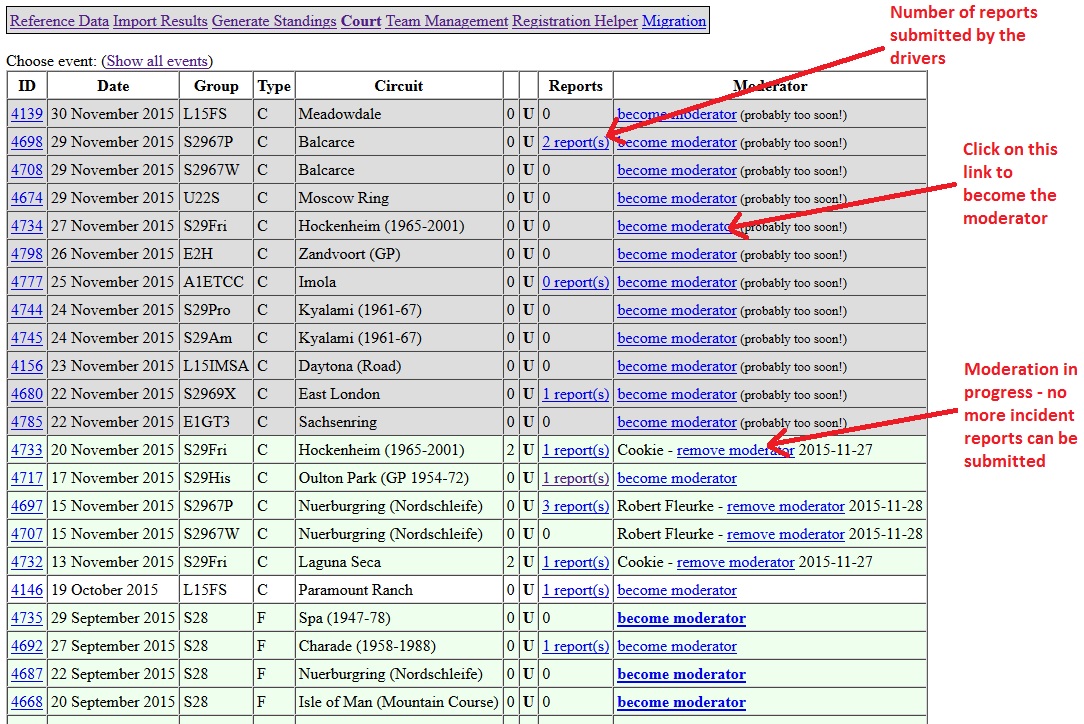The image size is (1084, 724).
Task: Open the Reference Data menu link
Action: point(59,21)
